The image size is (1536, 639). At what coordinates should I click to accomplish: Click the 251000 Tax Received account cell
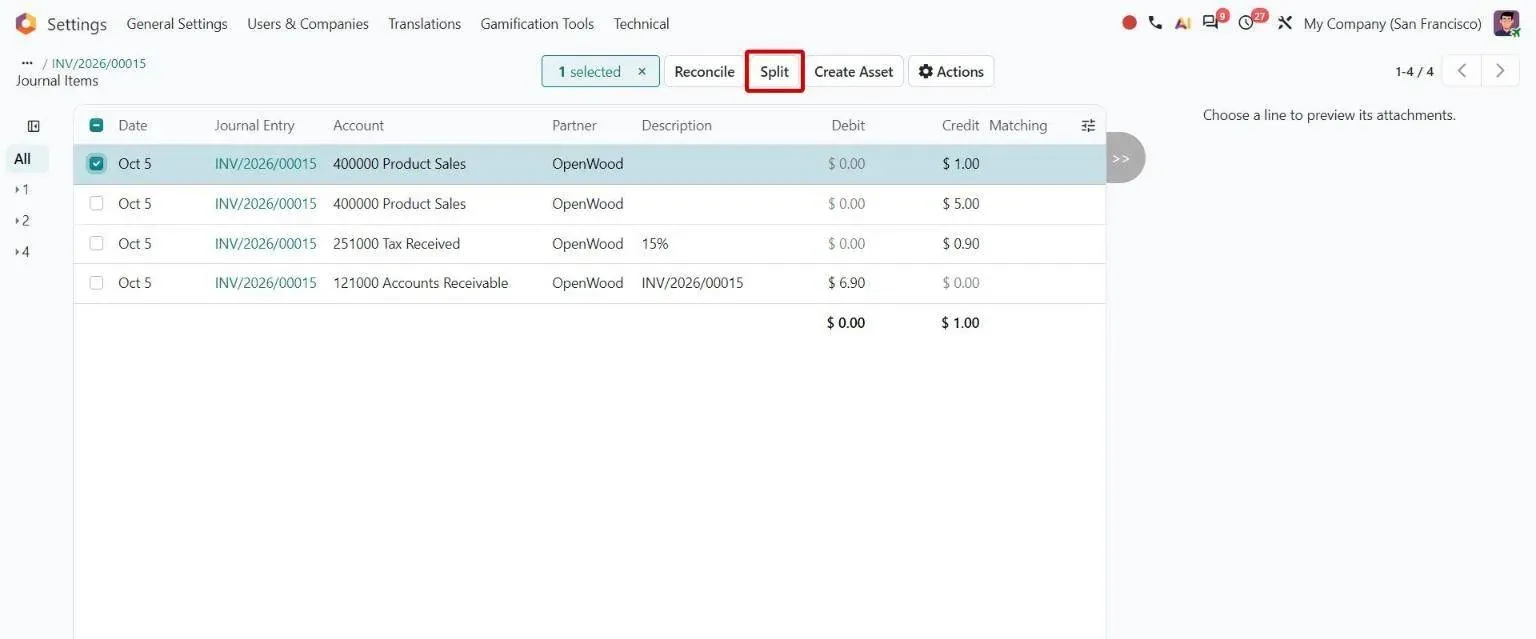396,243
